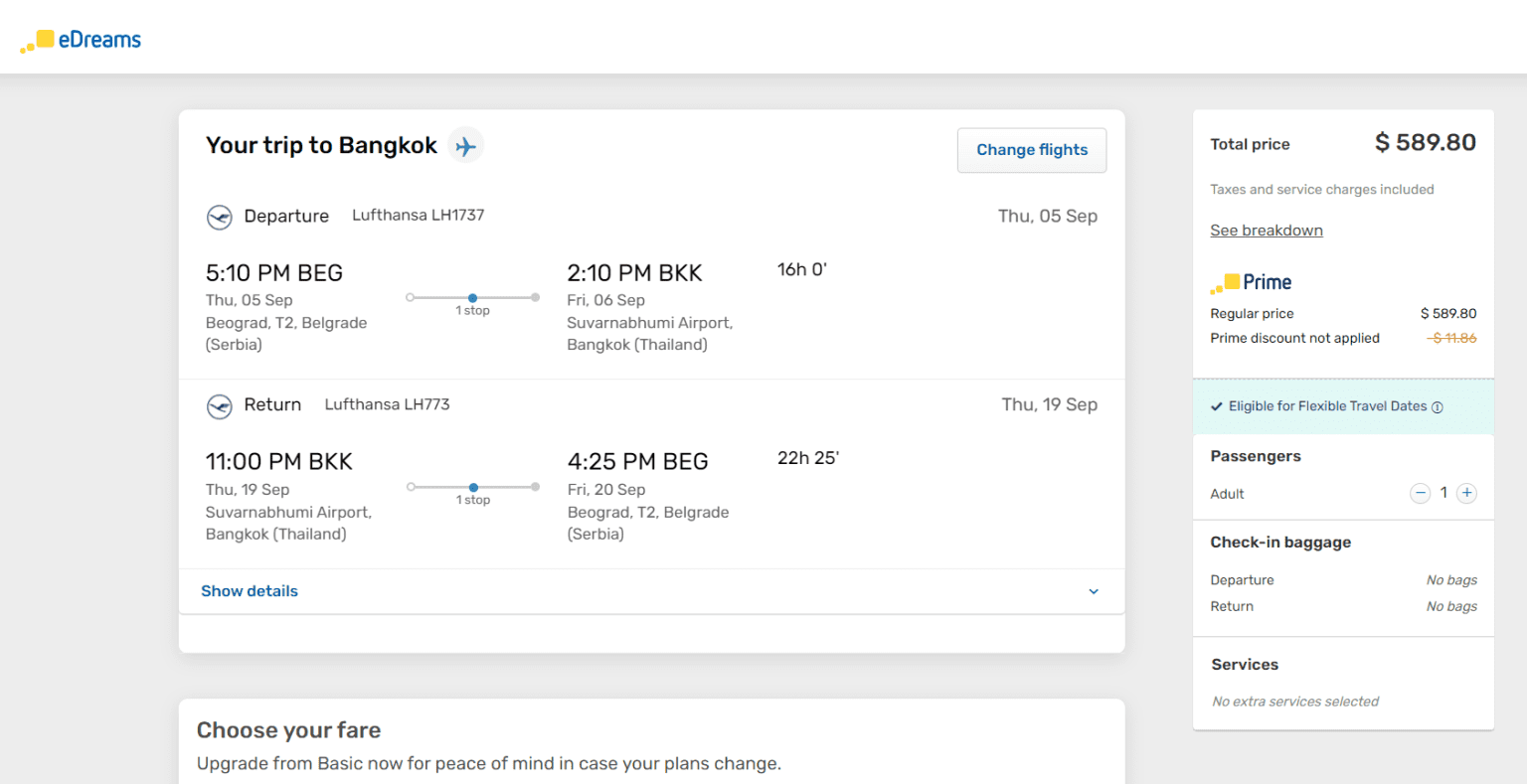Viewport: 1527px width, 784px height.
Task: Click return departure 11:00 PM BKK
Action: (279, 462)
